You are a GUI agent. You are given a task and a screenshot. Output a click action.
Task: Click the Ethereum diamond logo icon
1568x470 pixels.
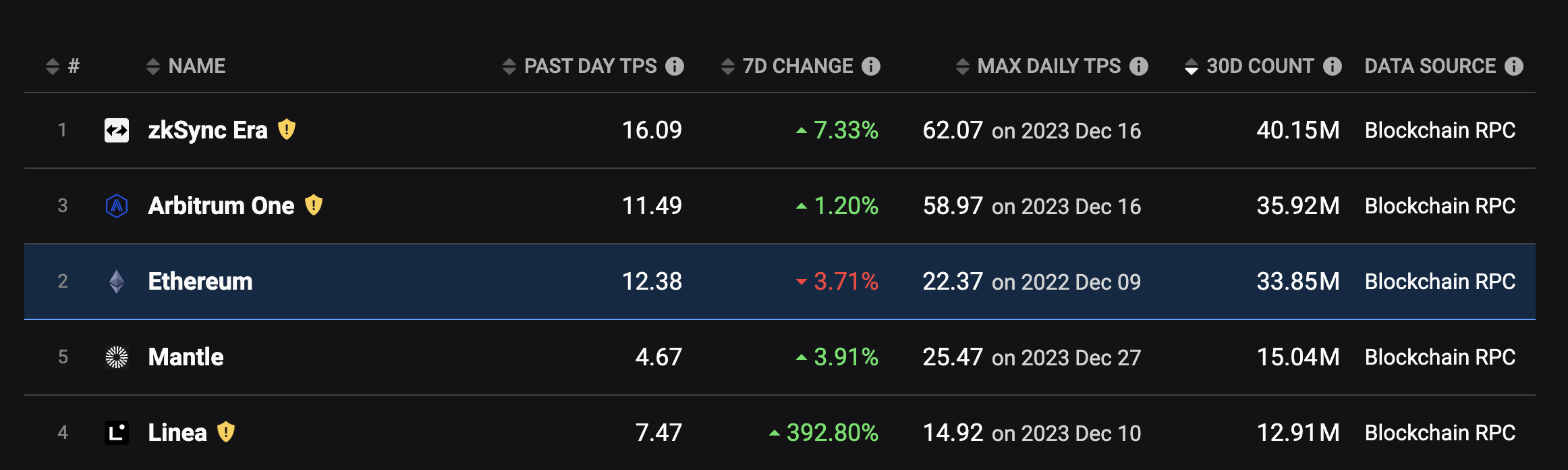pos(117,282)
